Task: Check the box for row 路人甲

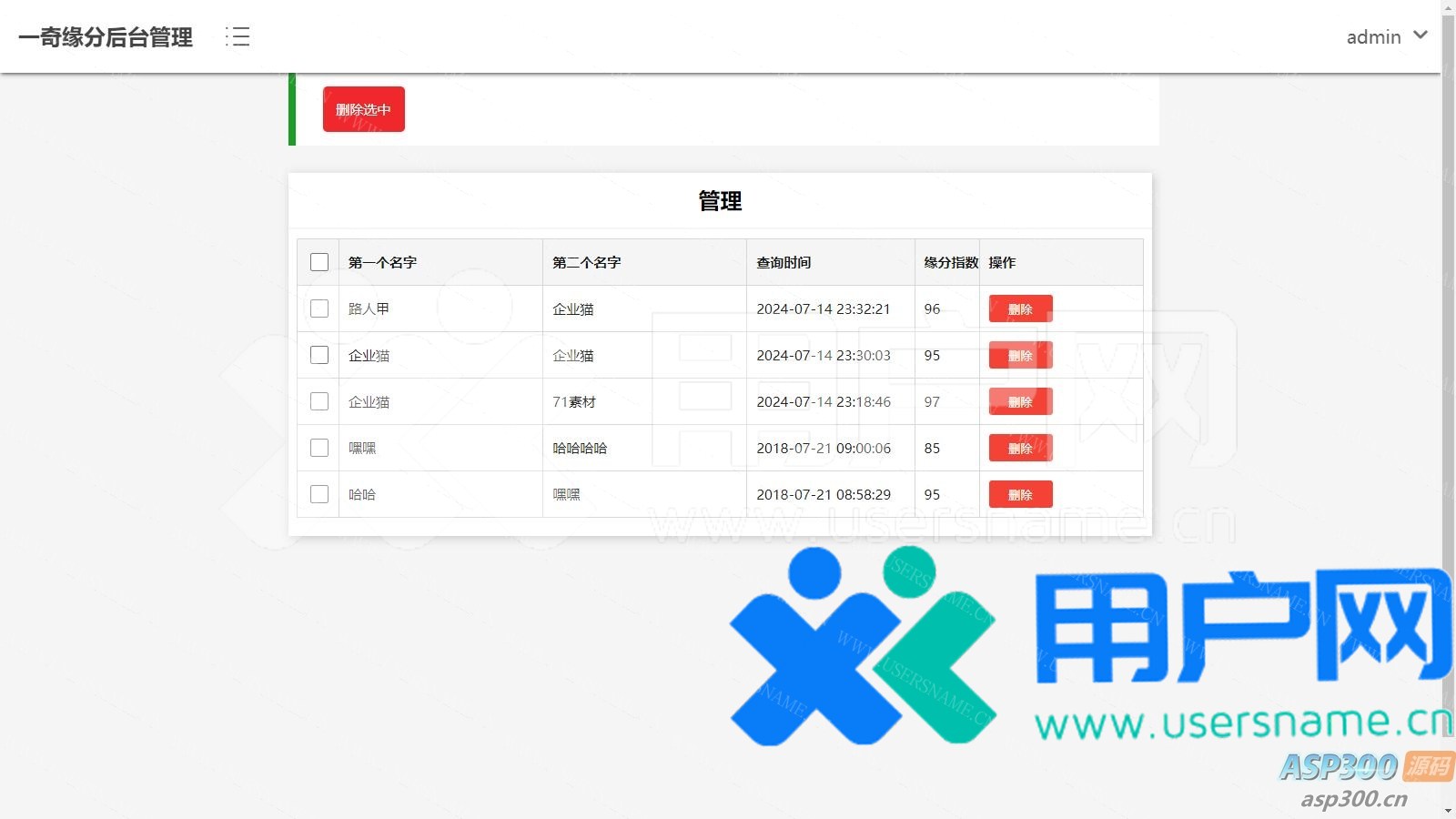Action: click(x=319, y=308)
